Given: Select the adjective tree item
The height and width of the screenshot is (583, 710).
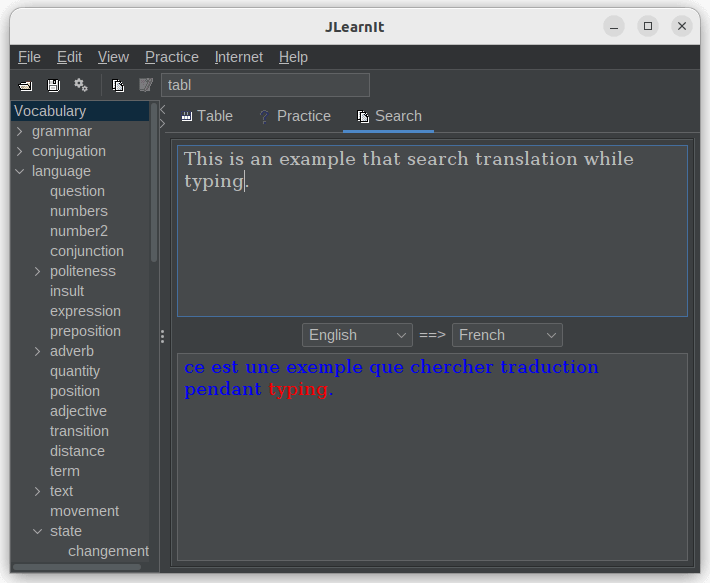Looking at the screenshot, I should (78, 411).
